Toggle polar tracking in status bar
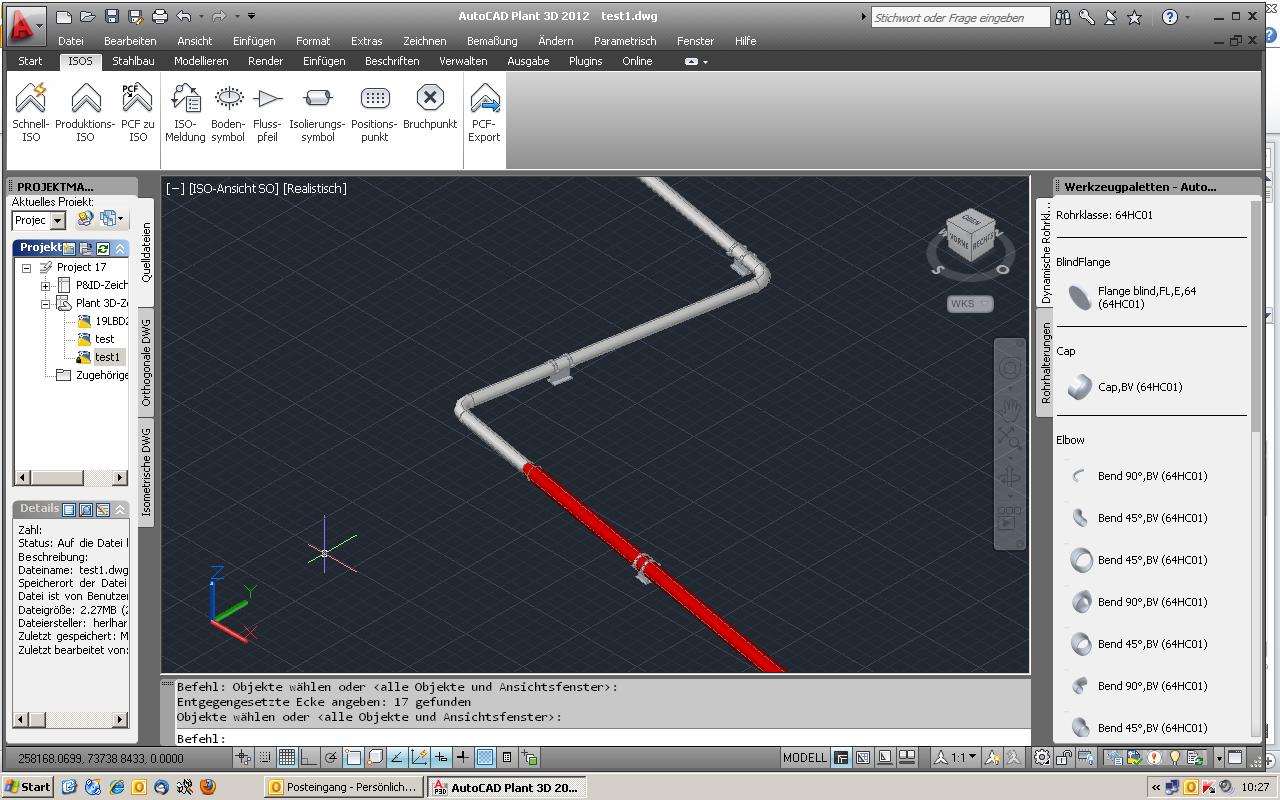Image resolution: width=1280 pixels, height=800 pixels. click(331, 758)
